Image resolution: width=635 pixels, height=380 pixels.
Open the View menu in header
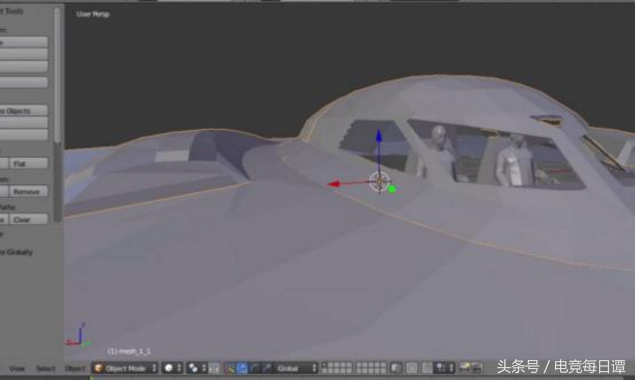(17, 368)
